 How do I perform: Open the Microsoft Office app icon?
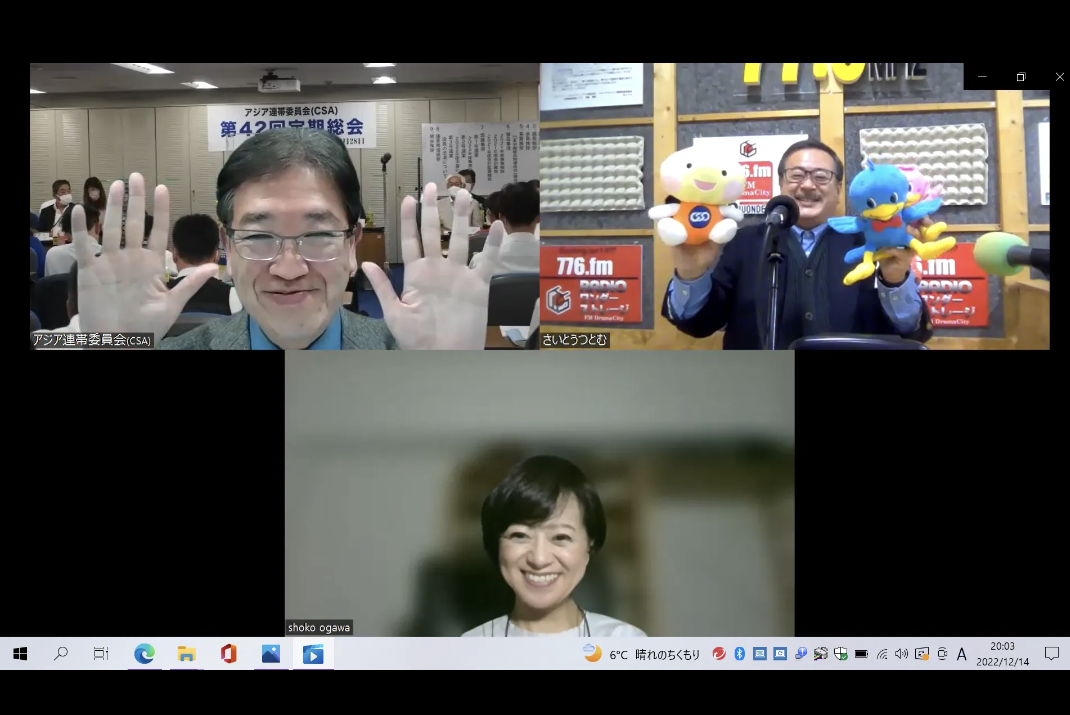tap(229, 654)
